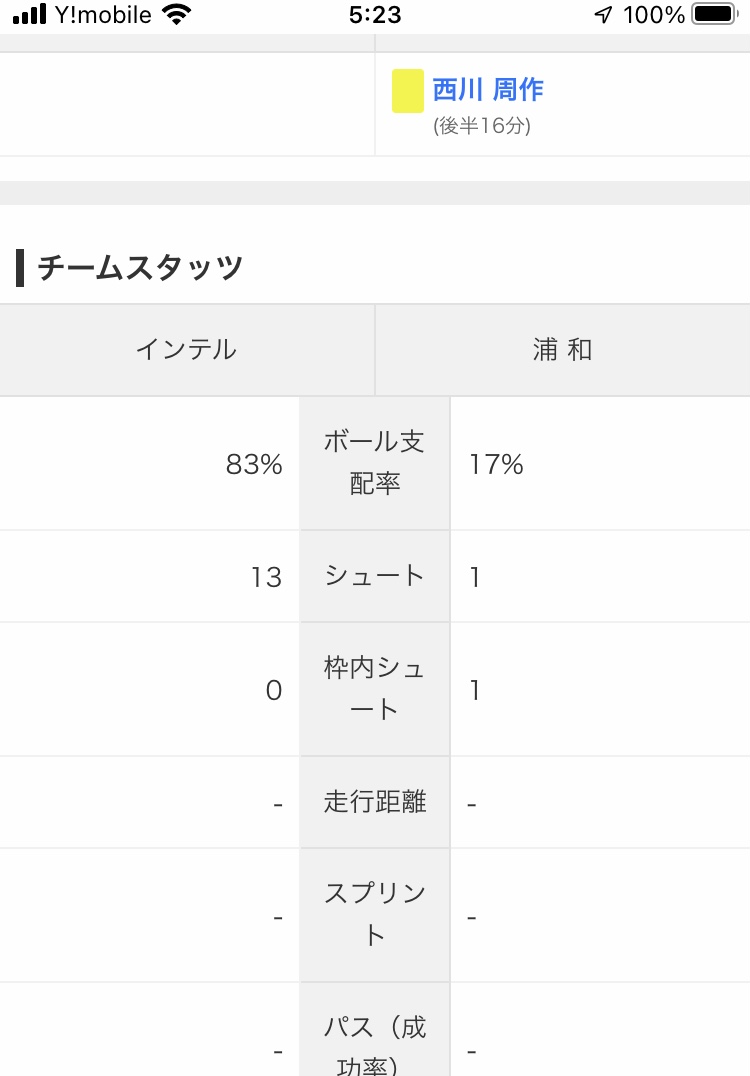Tap the 17% possession value
Screen dimensions: 750x1076
(496, 465)
